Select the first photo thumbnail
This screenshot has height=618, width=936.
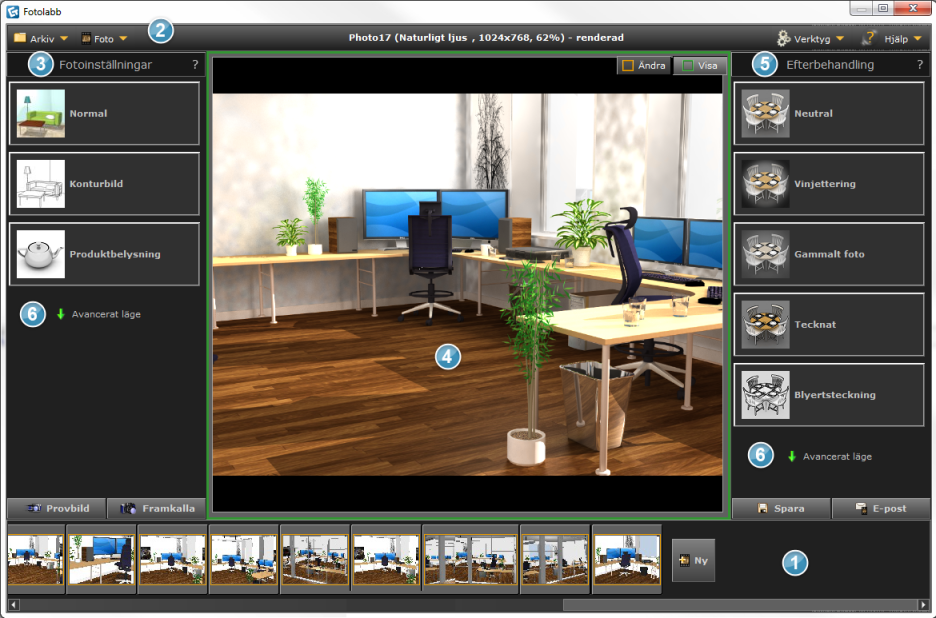35,559
